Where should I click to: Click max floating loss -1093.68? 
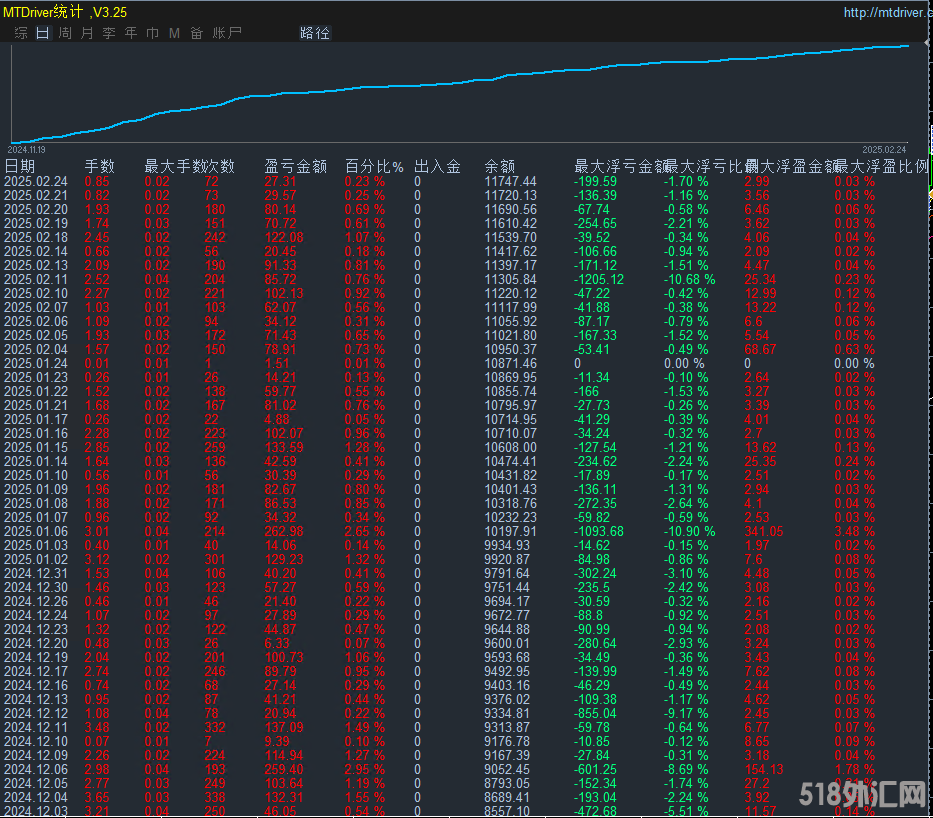(599, 531)
